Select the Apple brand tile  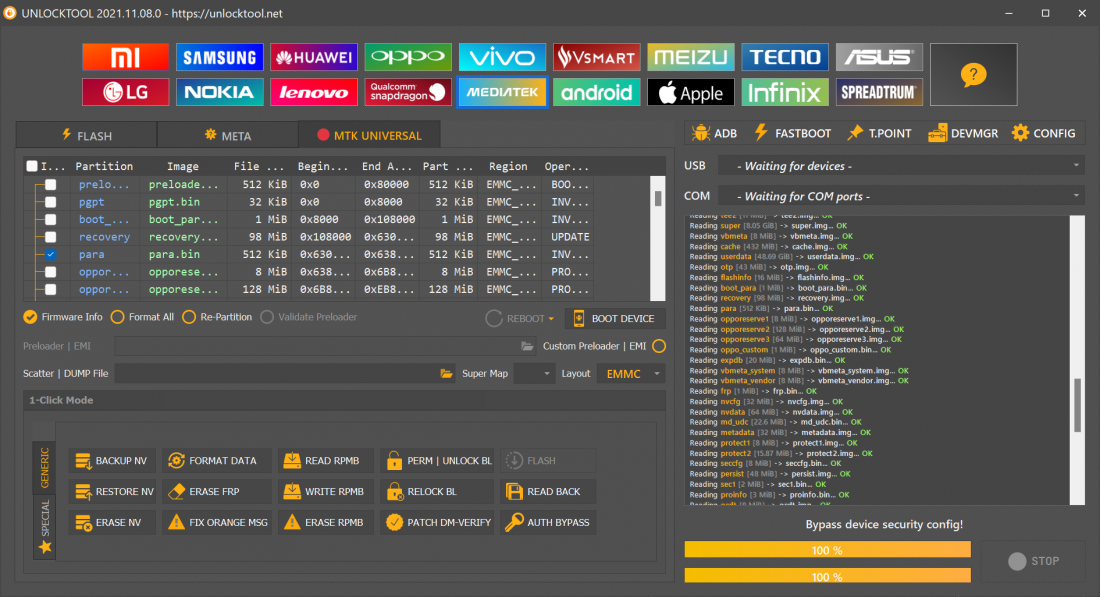pyautogui.click(x=691, y=92)
